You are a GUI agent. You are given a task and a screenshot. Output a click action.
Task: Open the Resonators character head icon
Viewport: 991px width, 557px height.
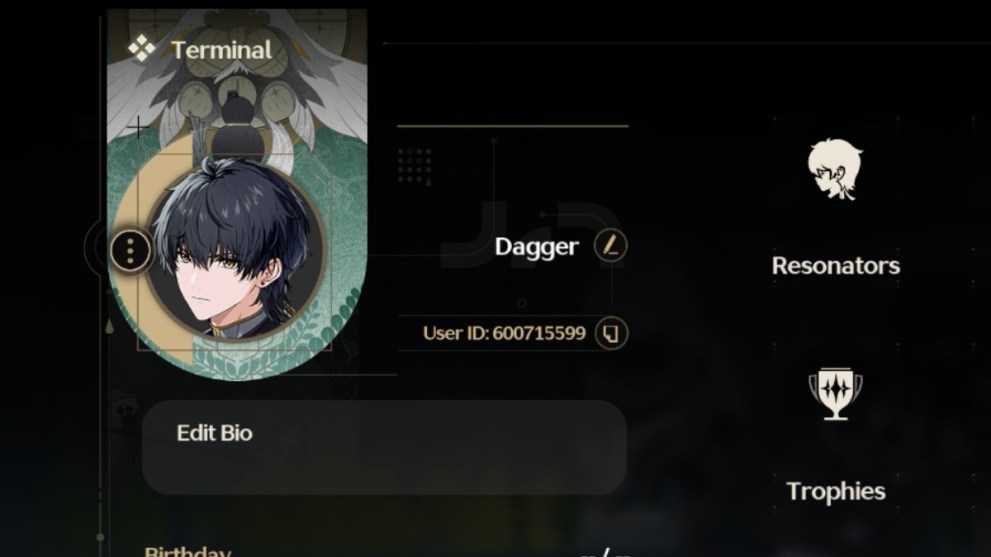tap(835, 169)
